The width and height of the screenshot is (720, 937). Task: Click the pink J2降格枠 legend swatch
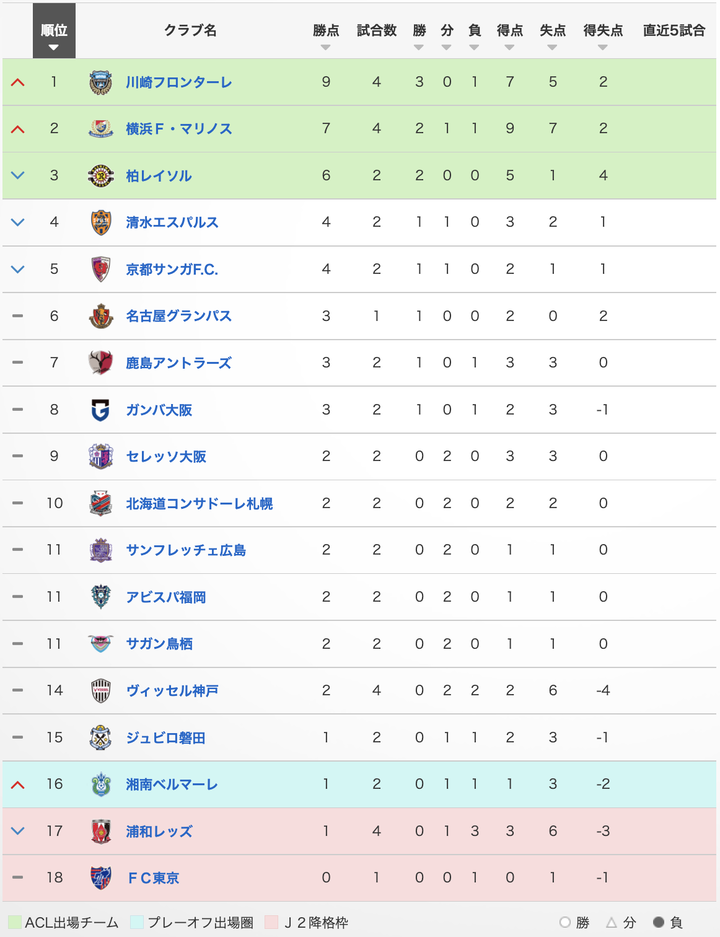coord(271,922)
